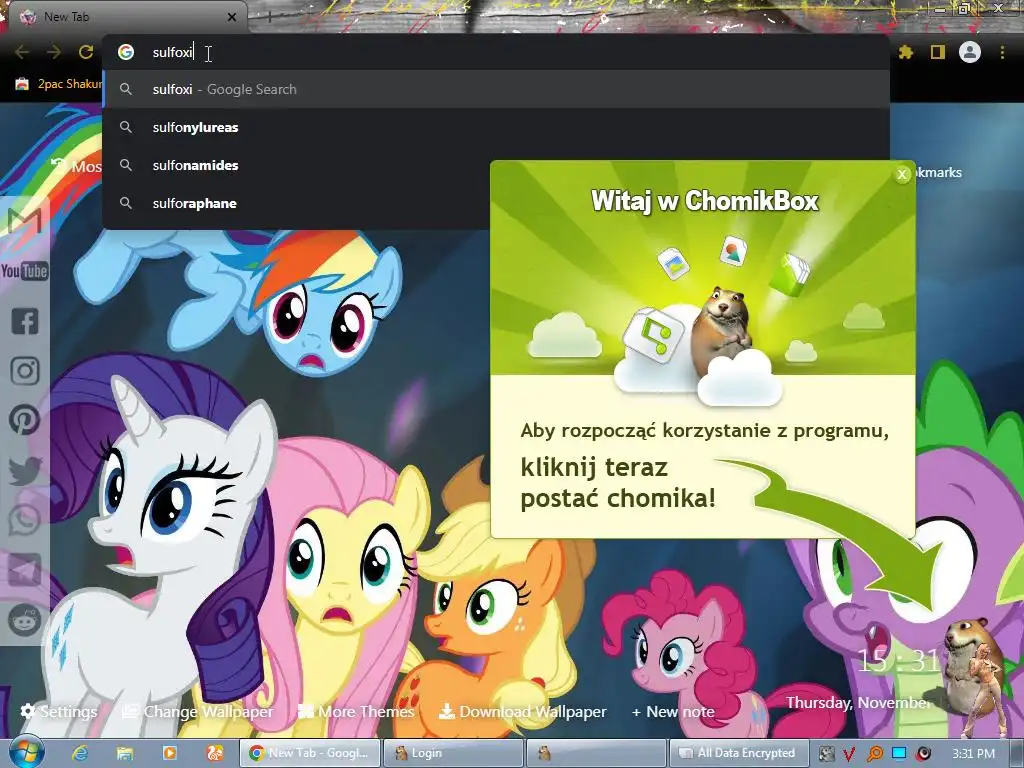Screen dimensions: 1024x768
Task: Open the Chrome profile avatar
Action: [x=970, y=52]
